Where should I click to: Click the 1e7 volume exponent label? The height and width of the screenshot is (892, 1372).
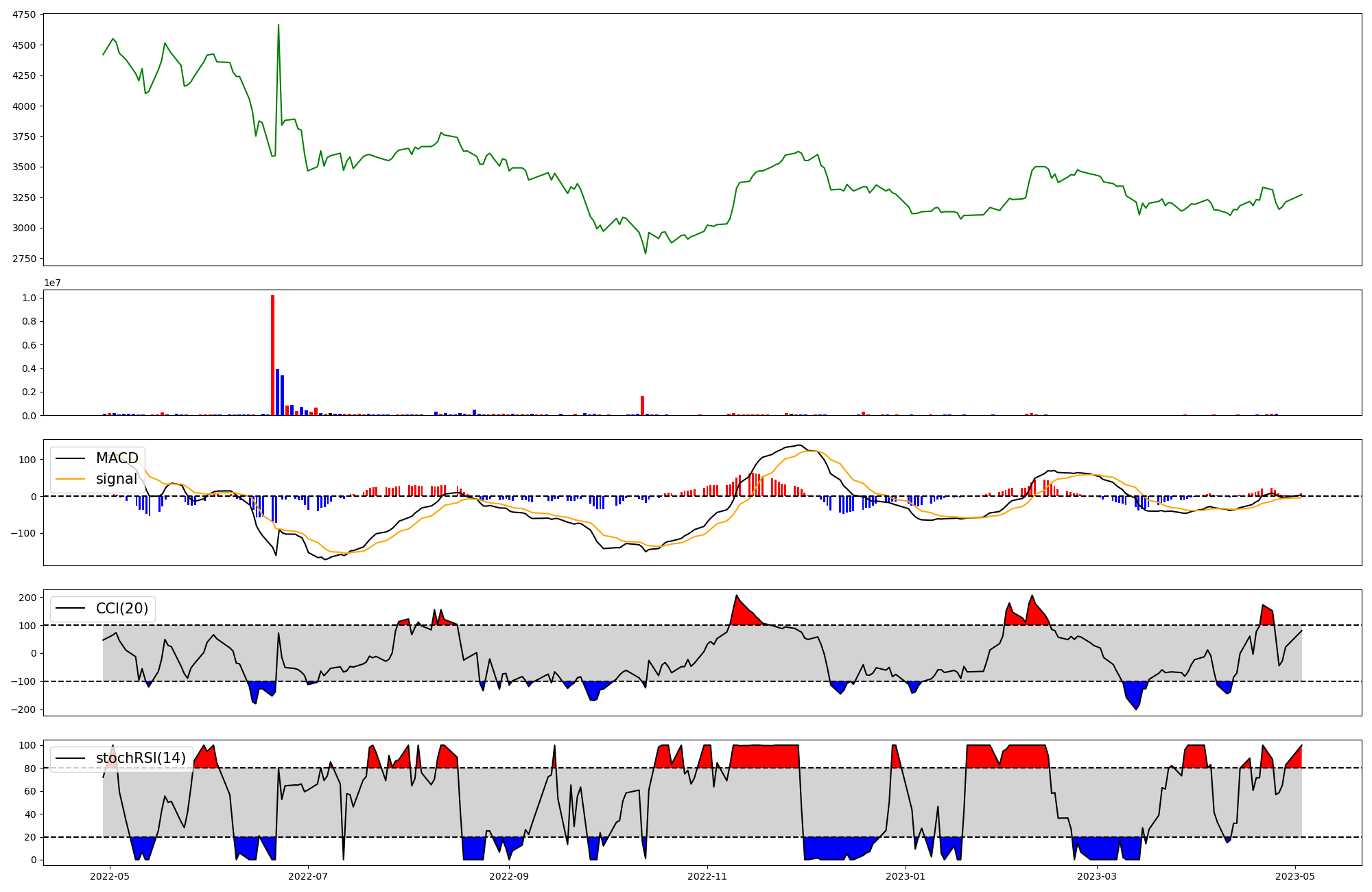coord(52,283)
